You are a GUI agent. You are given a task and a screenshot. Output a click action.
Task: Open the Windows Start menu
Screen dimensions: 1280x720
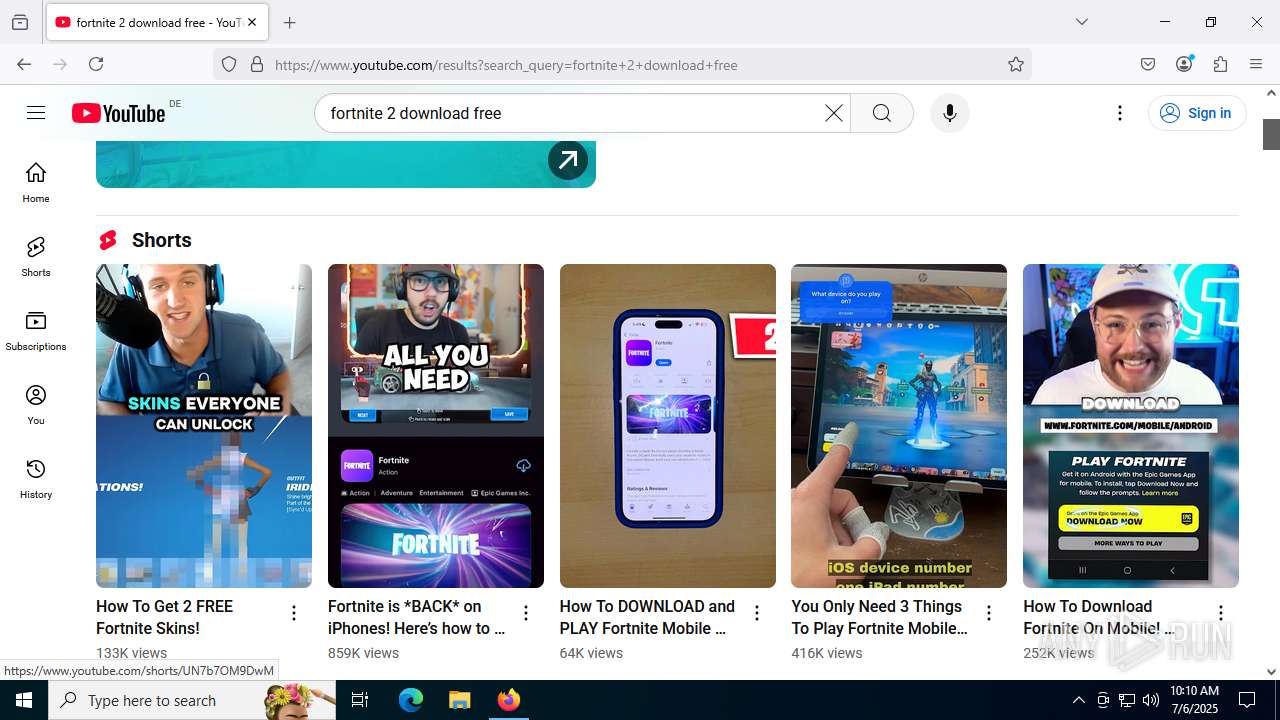(24, 700)
